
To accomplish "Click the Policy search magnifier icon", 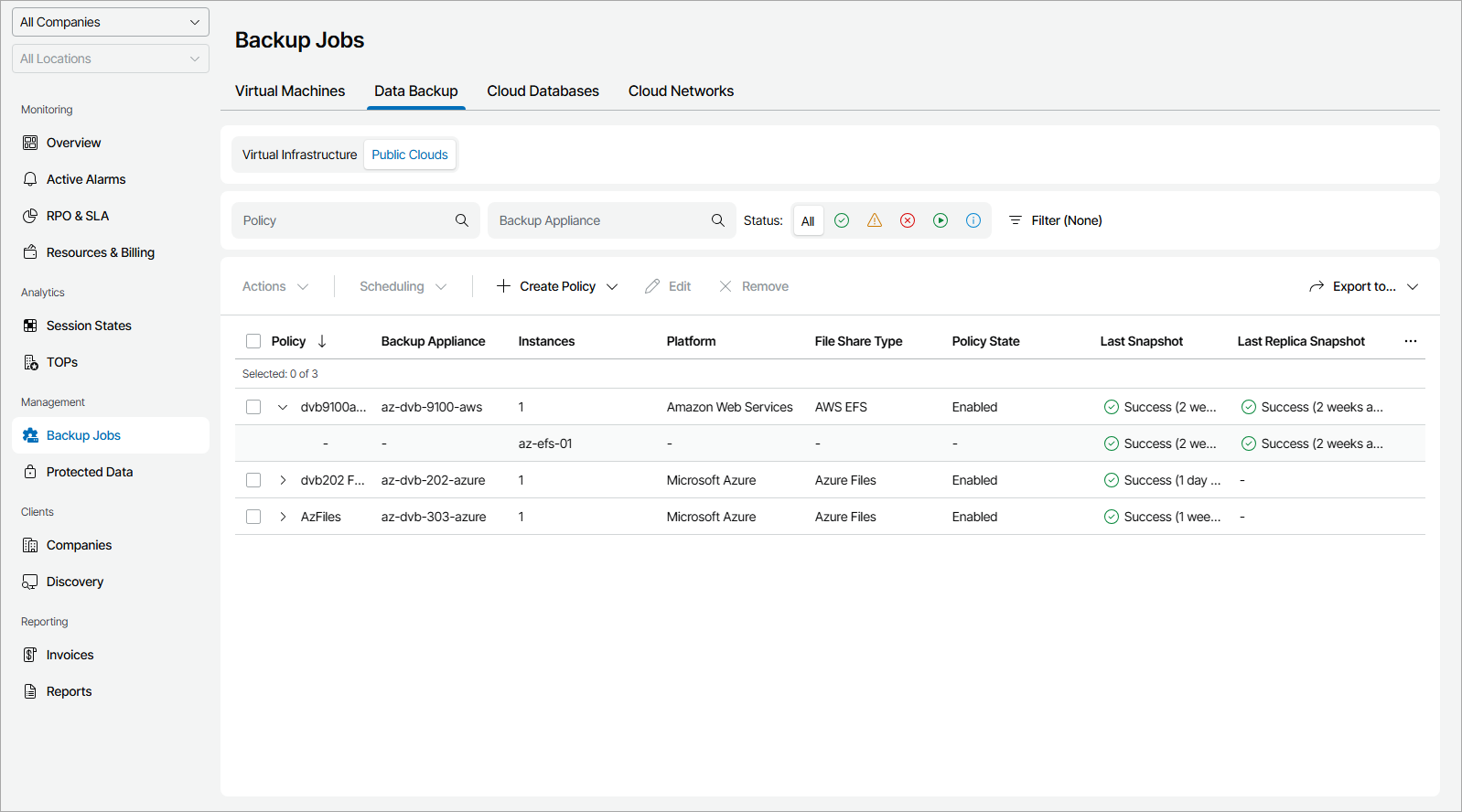I will click(462, 220).
